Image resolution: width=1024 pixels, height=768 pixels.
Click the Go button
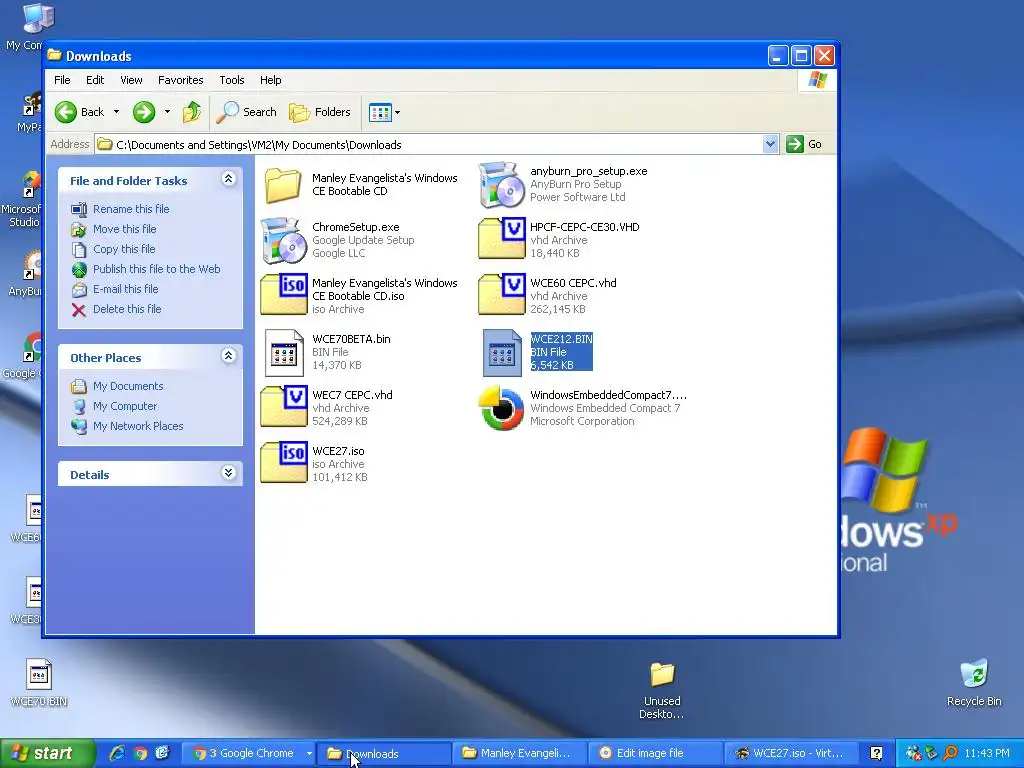click(x=804, y=144)
